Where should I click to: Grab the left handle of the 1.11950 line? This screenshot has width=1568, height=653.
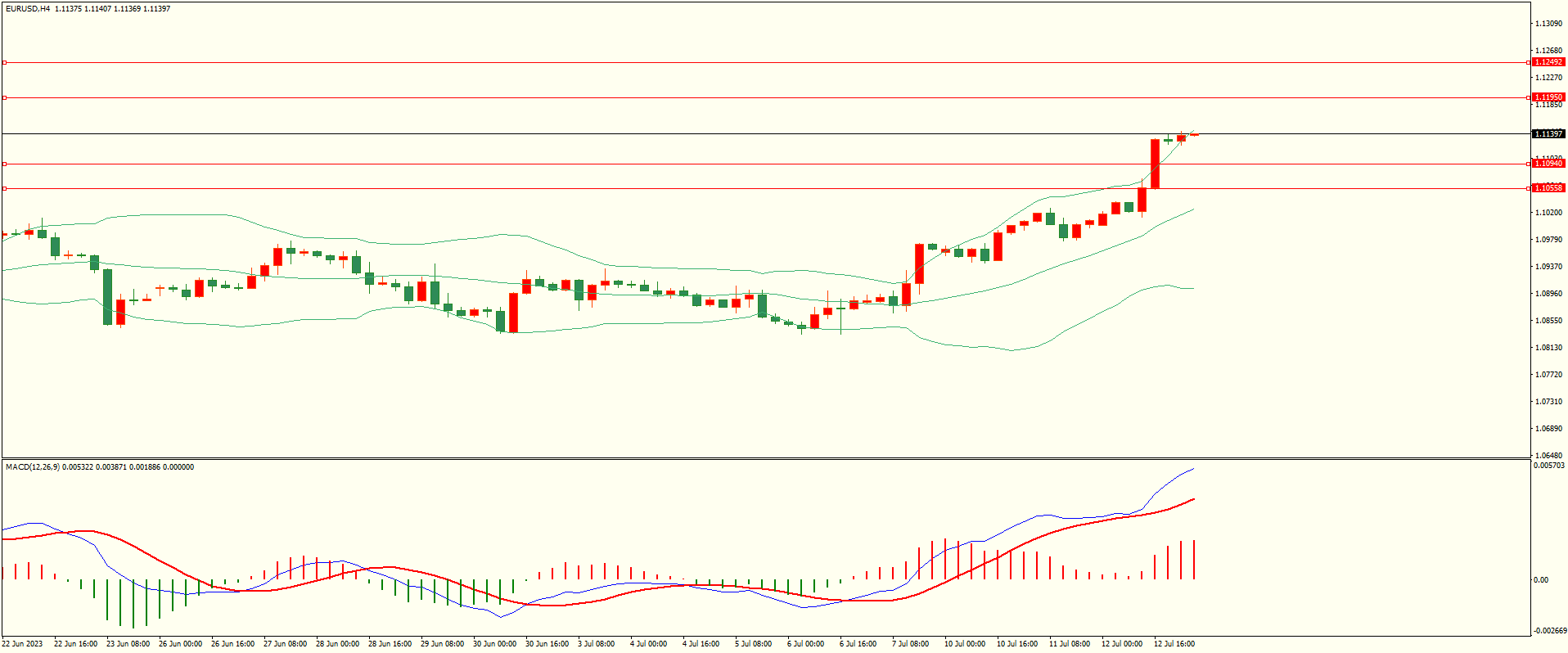click(x=4, y=97)
